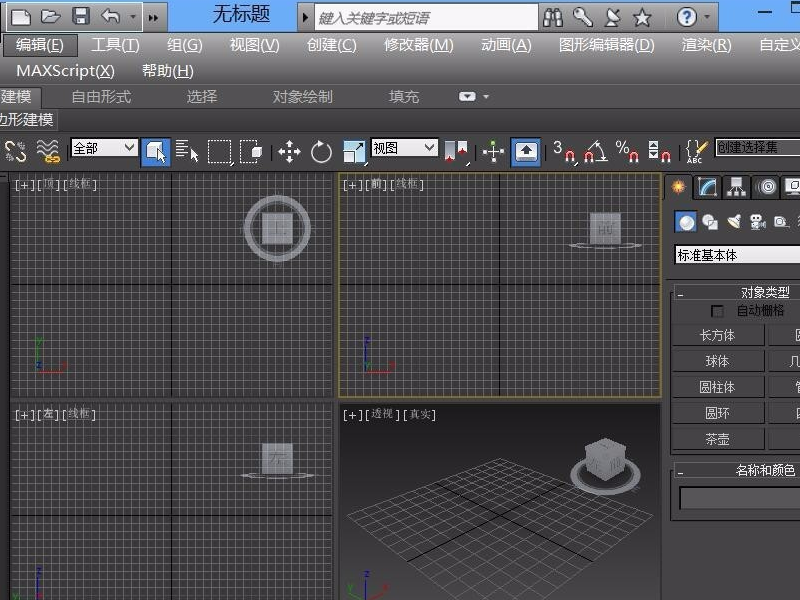The width and height of the screenshot is (800, 600).
Task: Toggle the Percent Snap button
Action: [627, 152]
